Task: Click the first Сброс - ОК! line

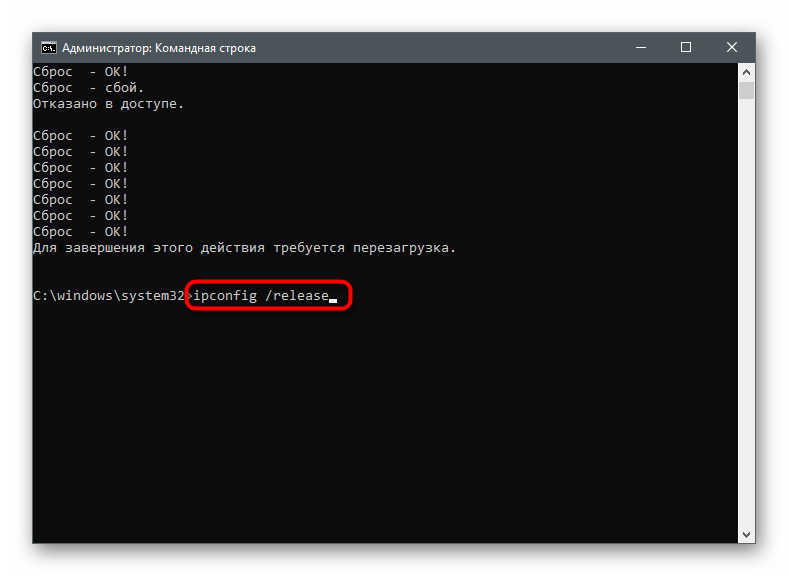Action: tap(80, 72)
